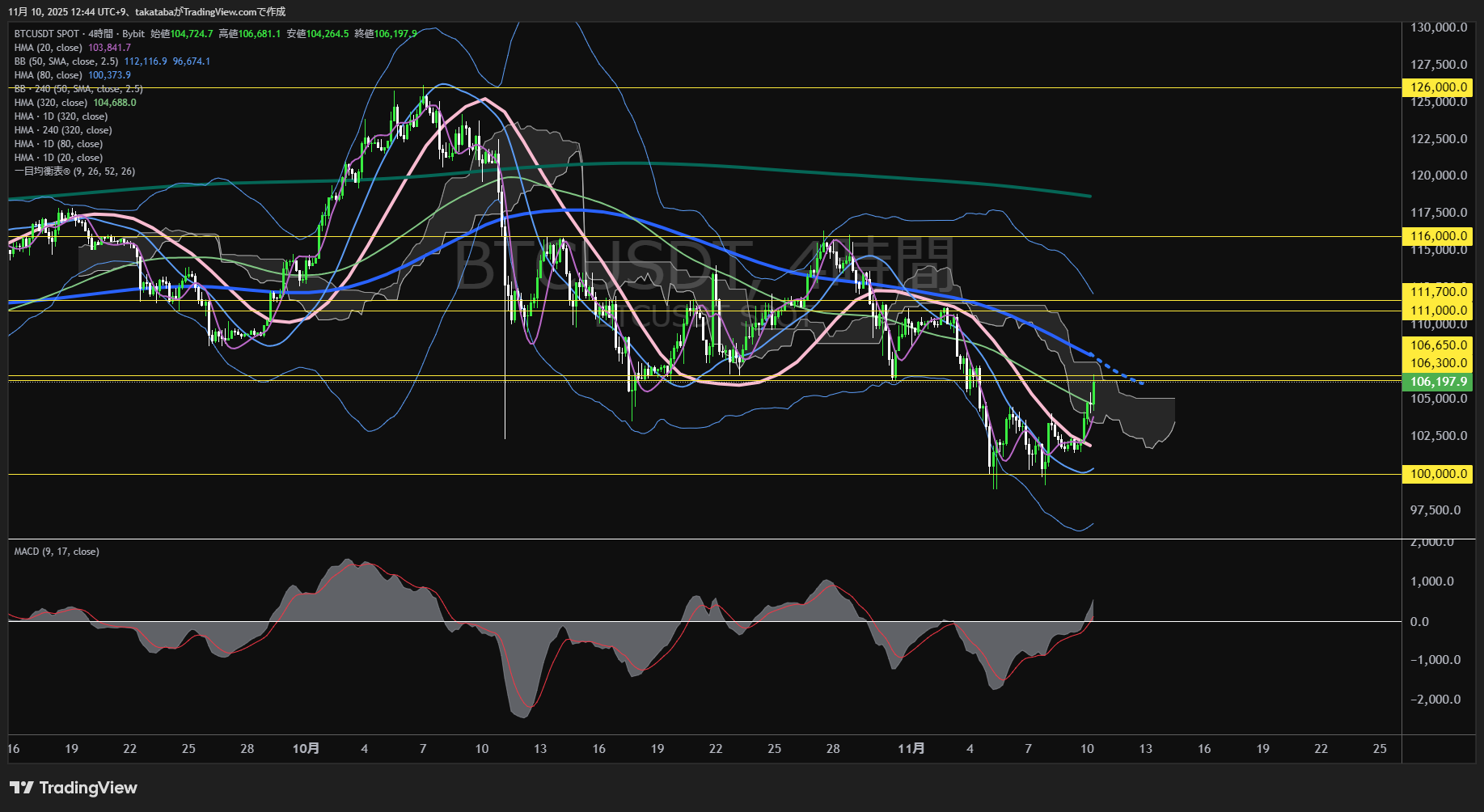Select the 116,000.0 horizontal line price tag
1484x812 pixels.
click(1438, 236)
